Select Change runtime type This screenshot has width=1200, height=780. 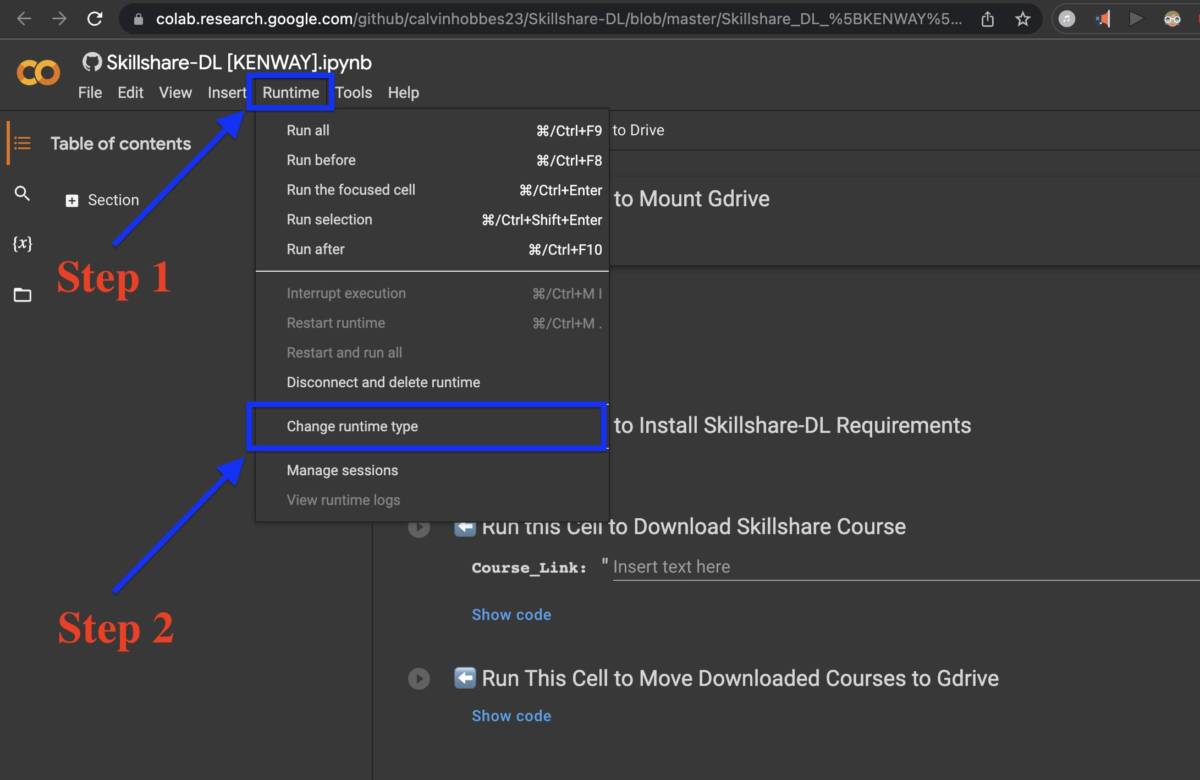432,426
